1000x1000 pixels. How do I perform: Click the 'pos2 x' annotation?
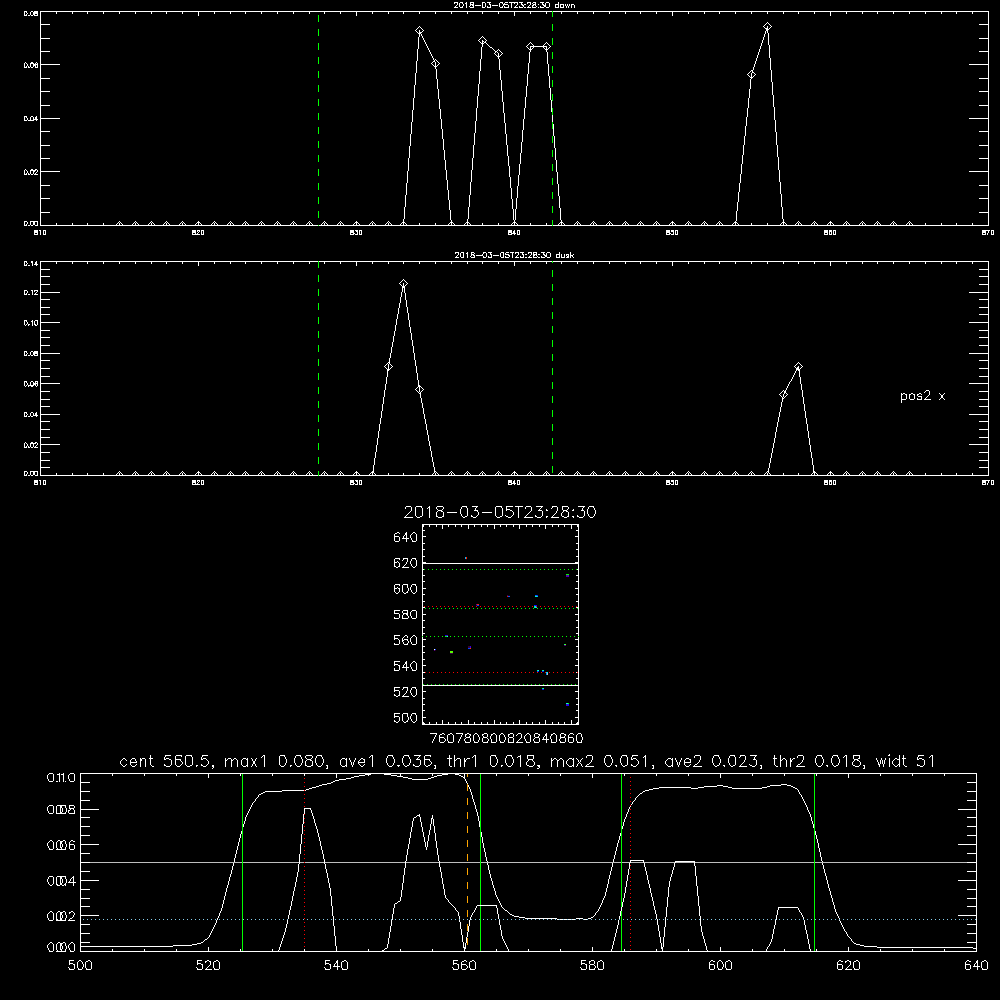922,396
